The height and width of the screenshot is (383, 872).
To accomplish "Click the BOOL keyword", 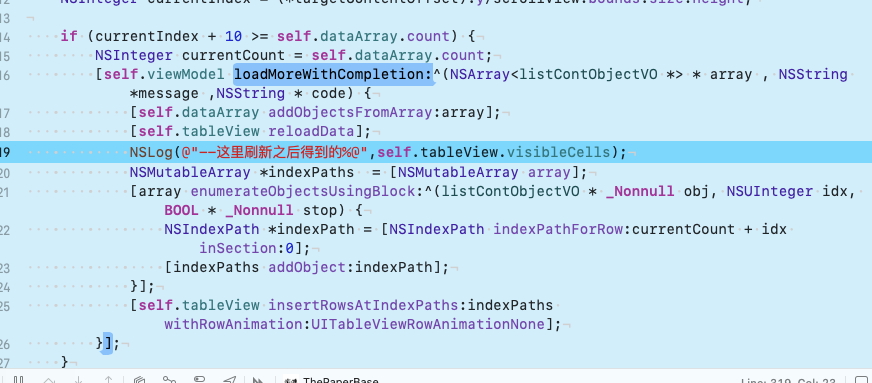I will 181,211.
